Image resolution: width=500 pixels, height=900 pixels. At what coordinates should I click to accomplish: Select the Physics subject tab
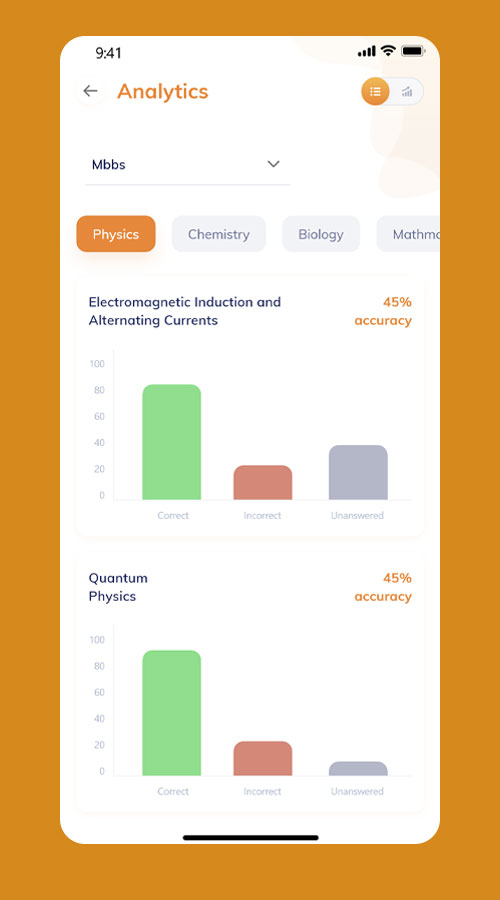tap(116, 234)
